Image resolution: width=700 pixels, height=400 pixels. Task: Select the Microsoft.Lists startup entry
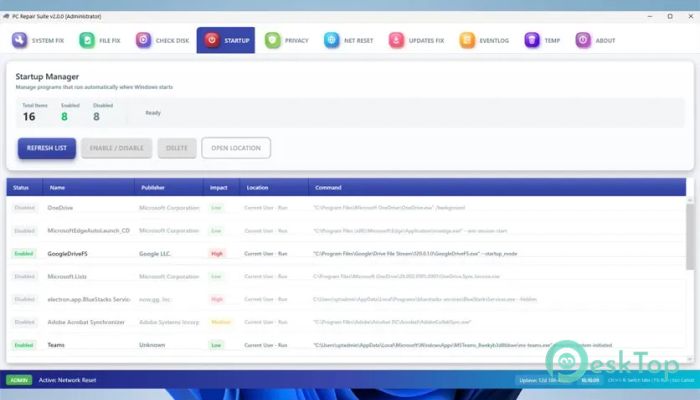point(346,276)
